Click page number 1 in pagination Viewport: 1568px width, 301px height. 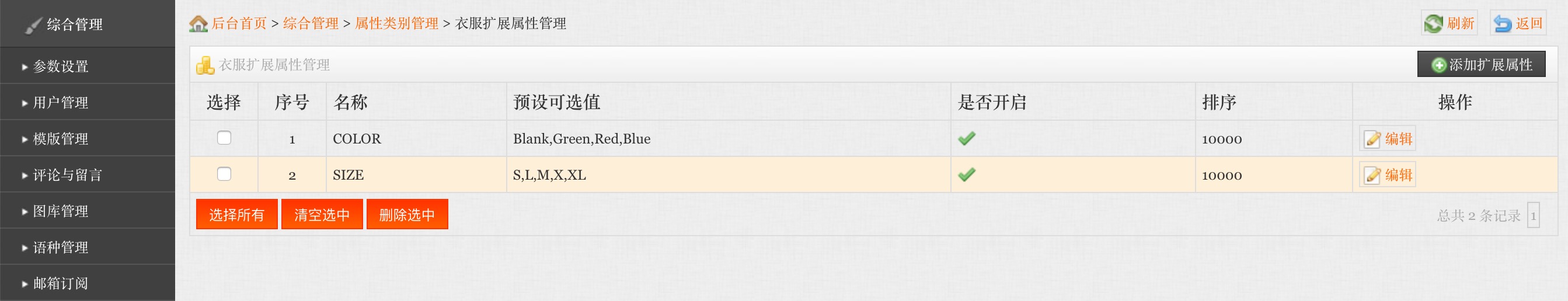click(x=1533, y=216)
